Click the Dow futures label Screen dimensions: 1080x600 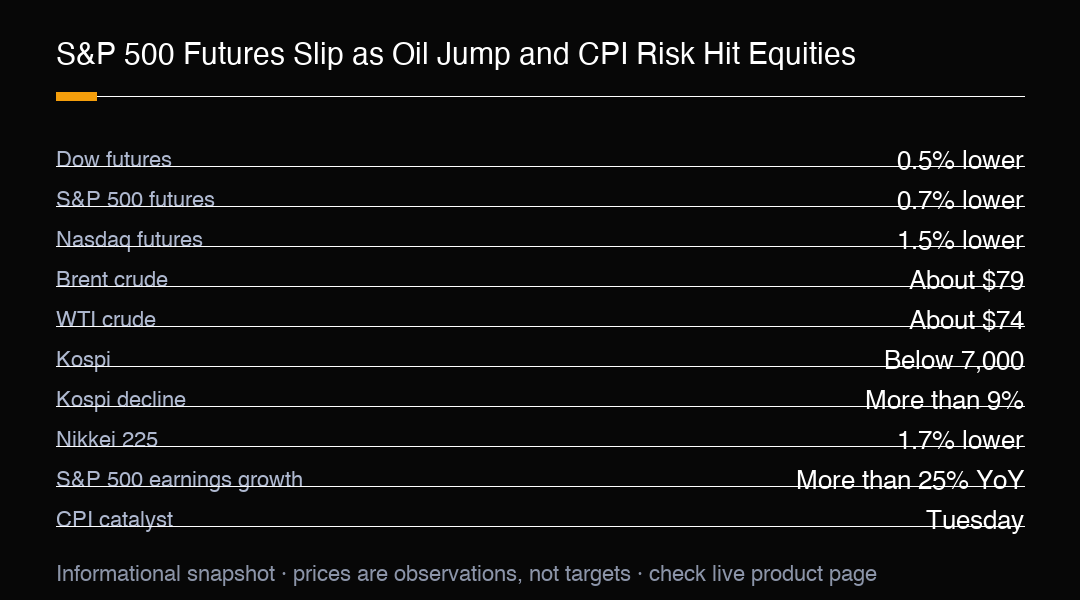(x=114, y=159)
